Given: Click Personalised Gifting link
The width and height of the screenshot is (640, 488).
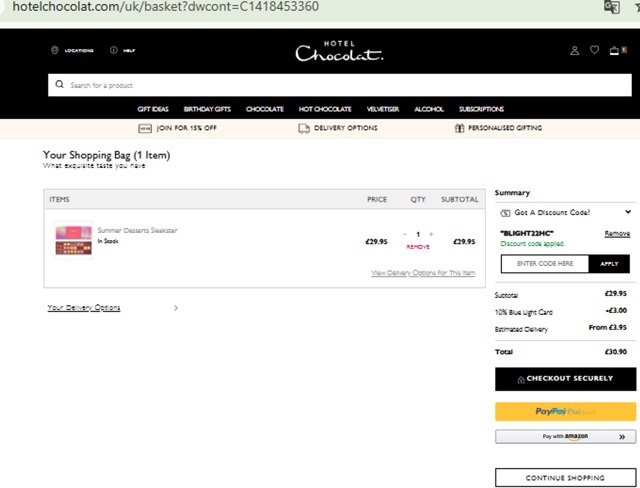Looking at the screenshot, I should 505,128.
